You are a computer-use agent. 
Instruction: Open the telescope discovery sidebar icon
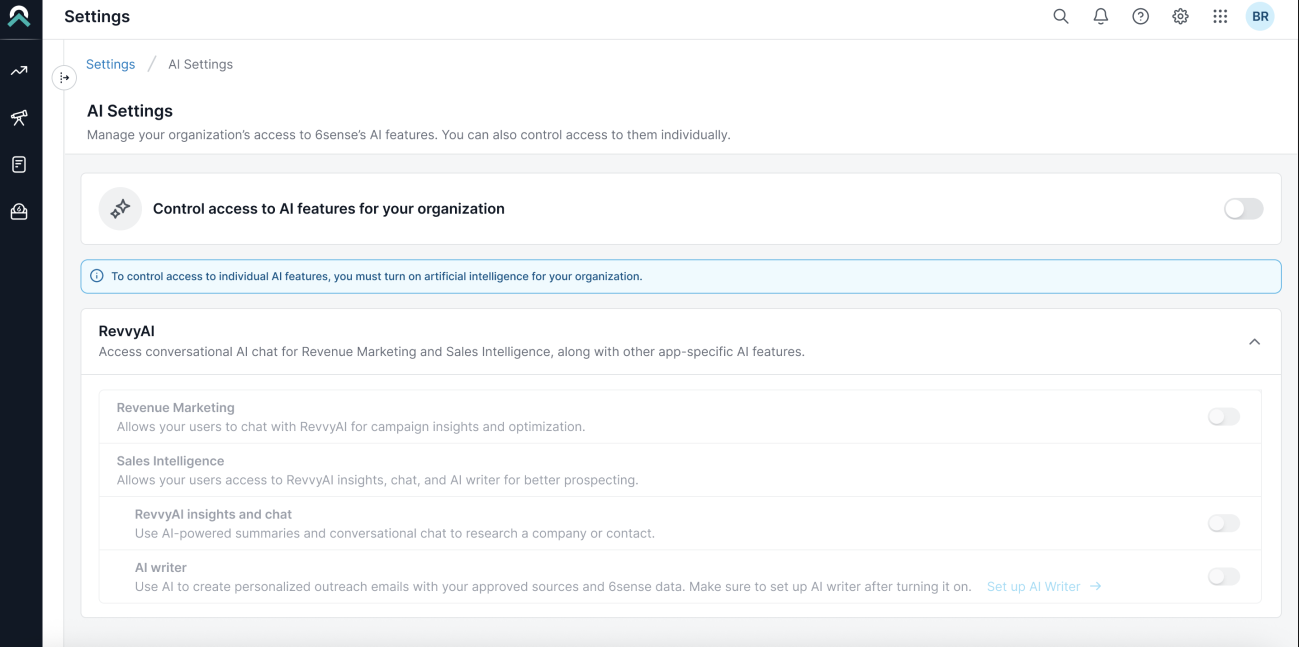[x=19, y=118]
